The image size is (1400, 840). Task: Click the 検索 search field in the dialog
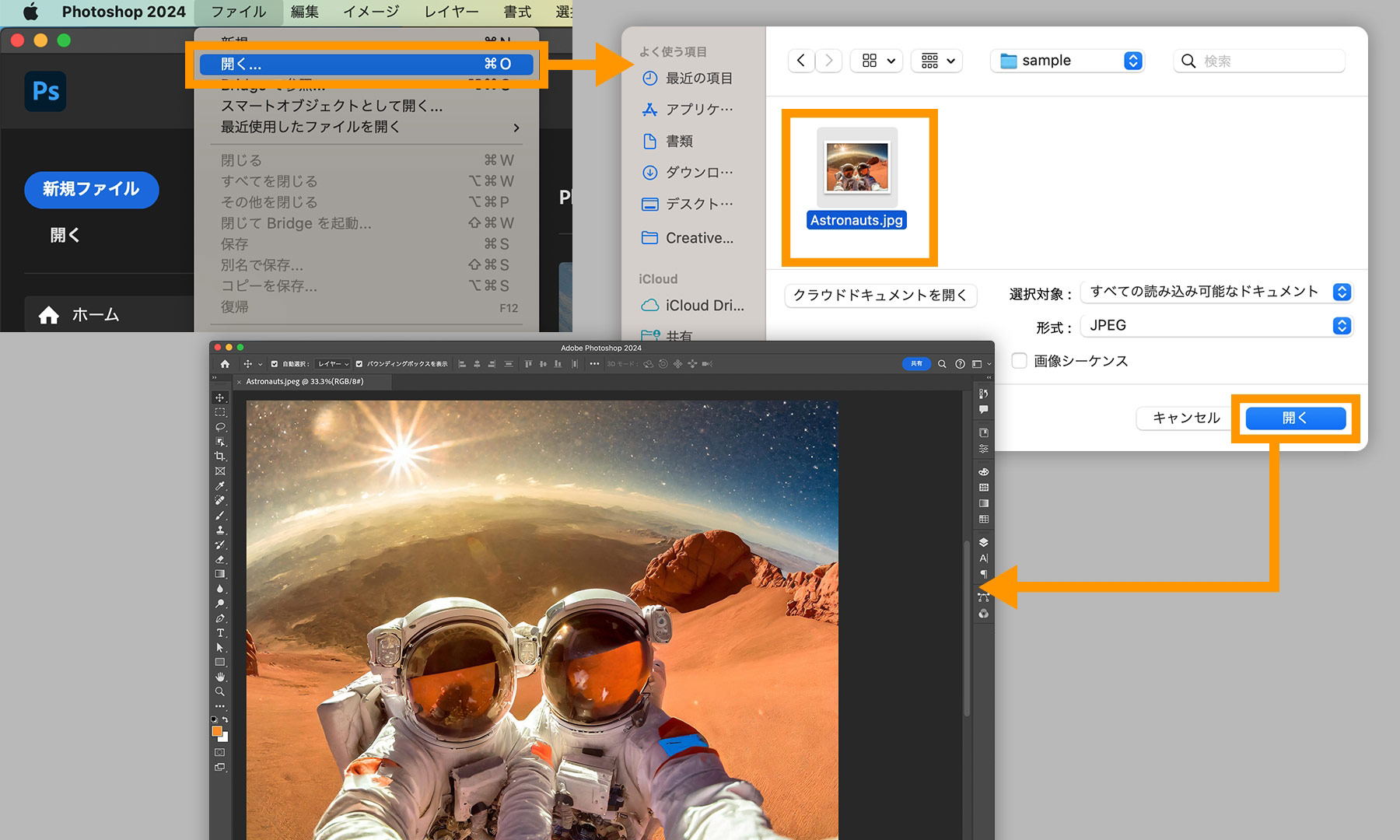[x=1259, y=61]
